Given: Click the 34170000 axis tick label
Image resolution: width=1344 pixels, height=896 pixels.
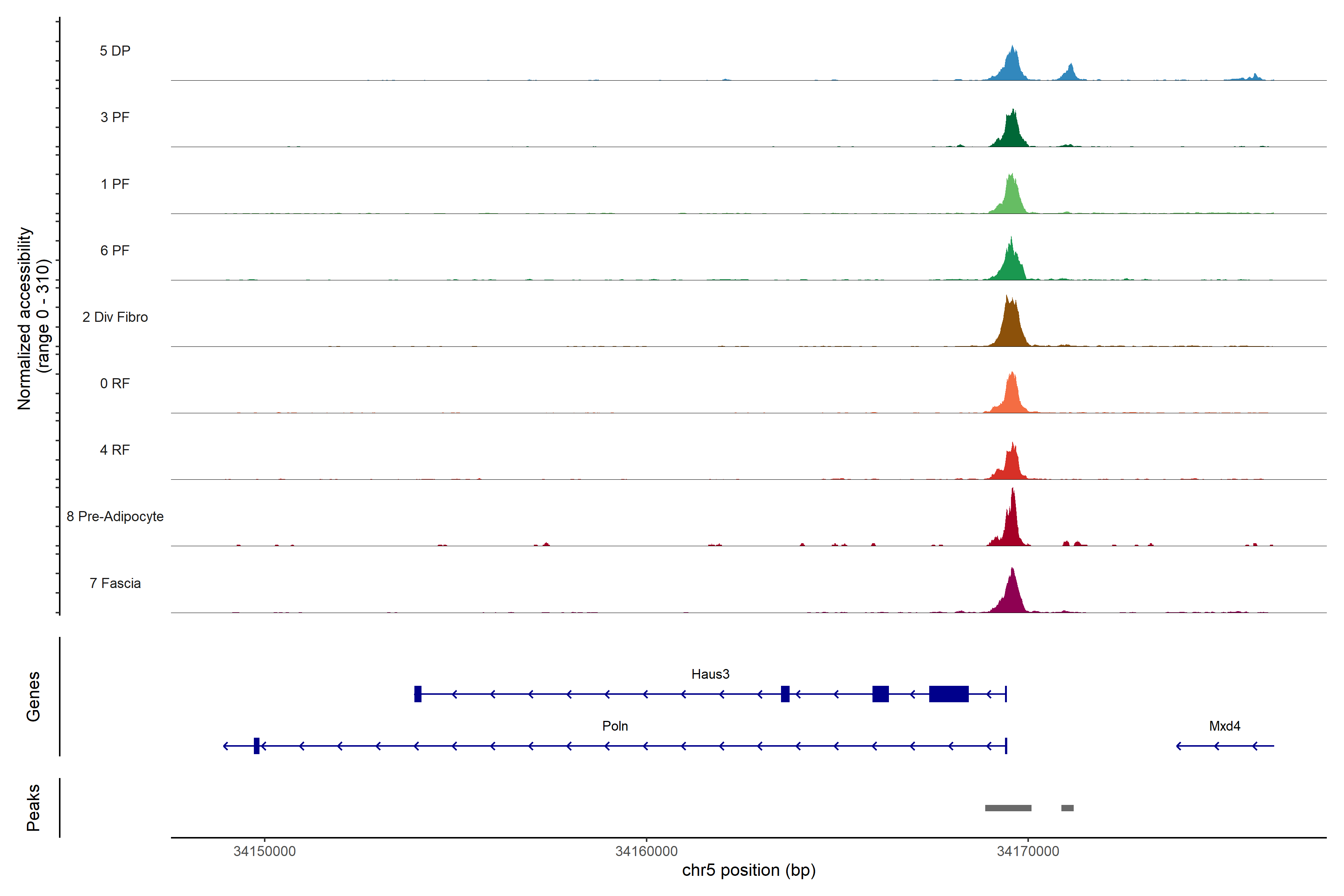Looking at the screenshot, I should coord(1028,852).
